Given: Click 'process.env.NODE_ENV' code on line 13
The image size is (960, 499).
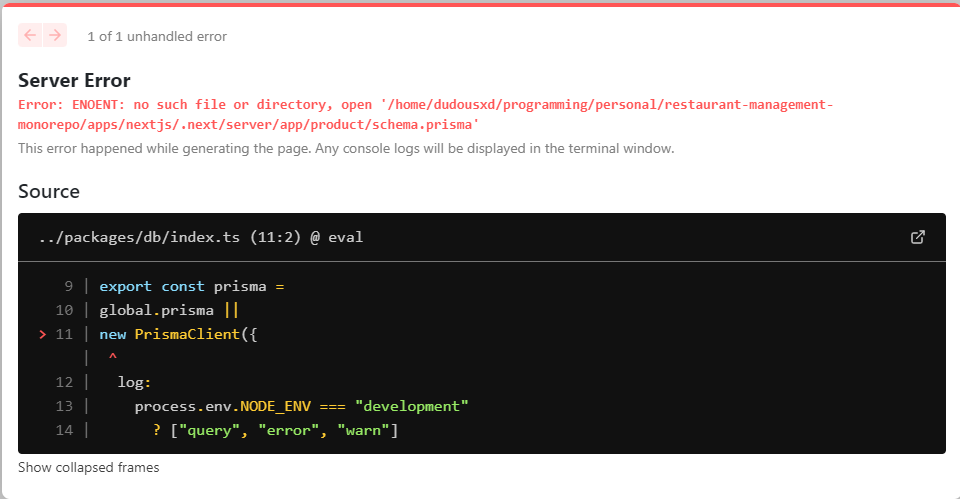Looking at the screenshot, I should 223,407.
